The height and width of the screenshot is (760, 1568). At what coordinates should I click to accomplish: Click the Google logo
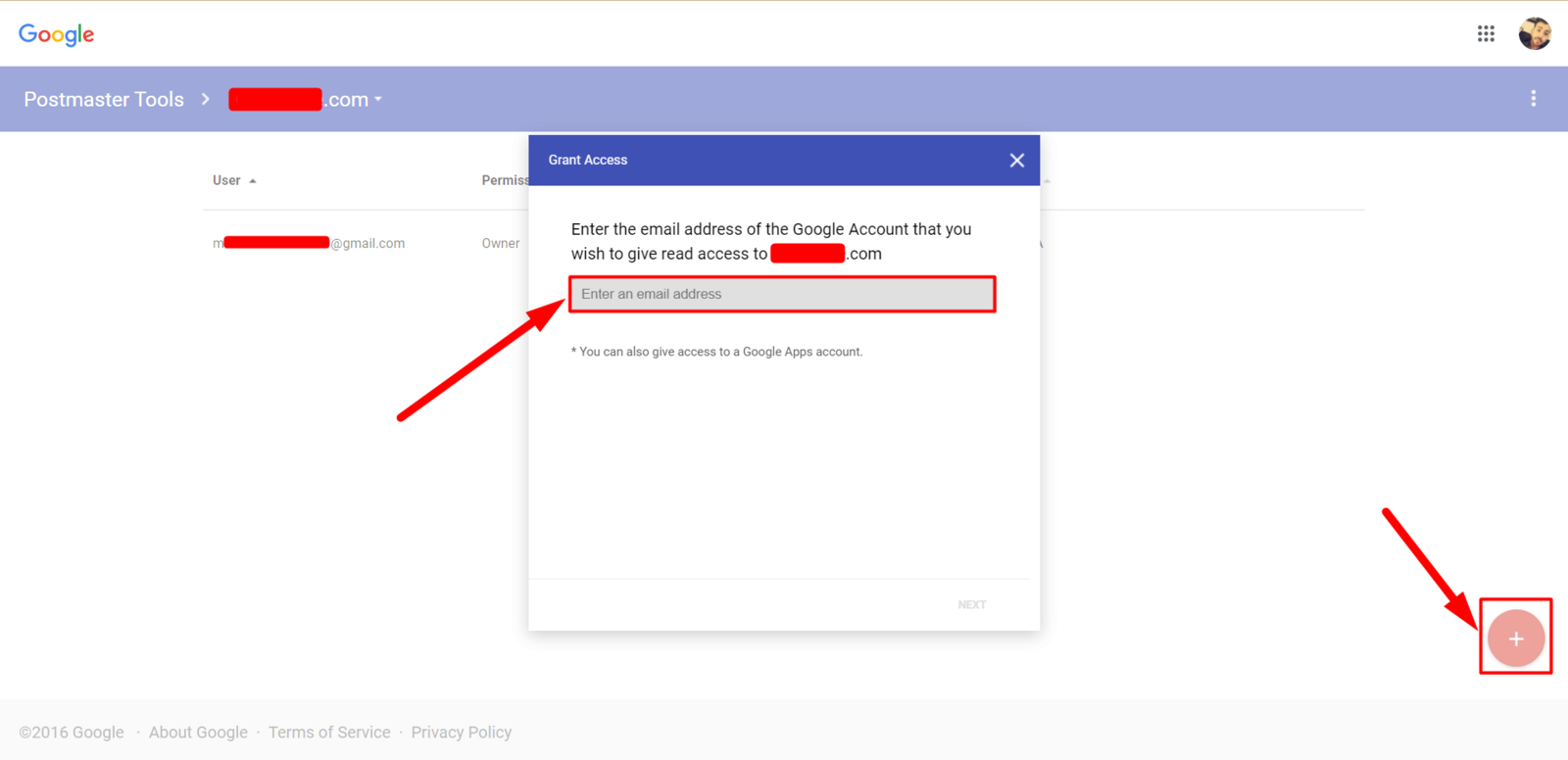pos(57,34)
